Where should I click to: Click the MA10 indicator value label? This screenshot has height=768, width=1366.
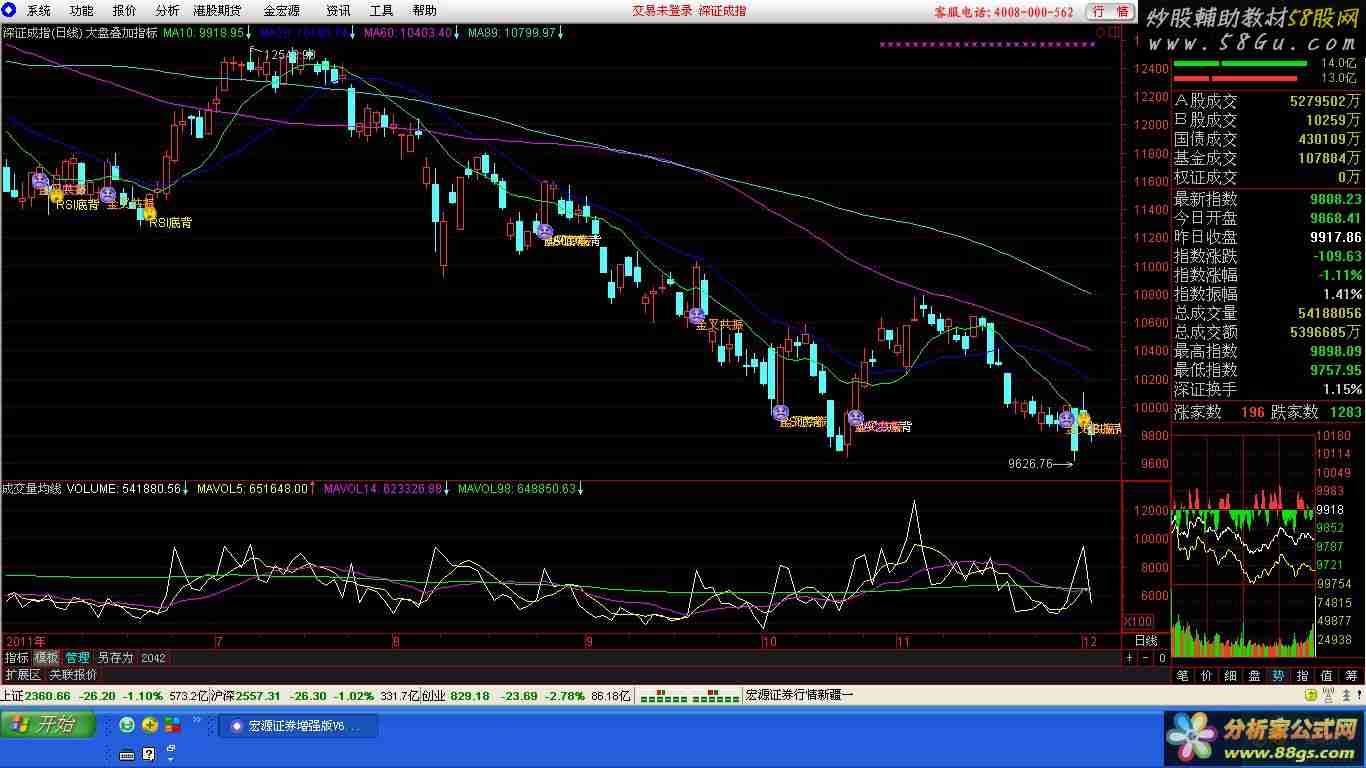pyautogui.click(x=208, y=33)
